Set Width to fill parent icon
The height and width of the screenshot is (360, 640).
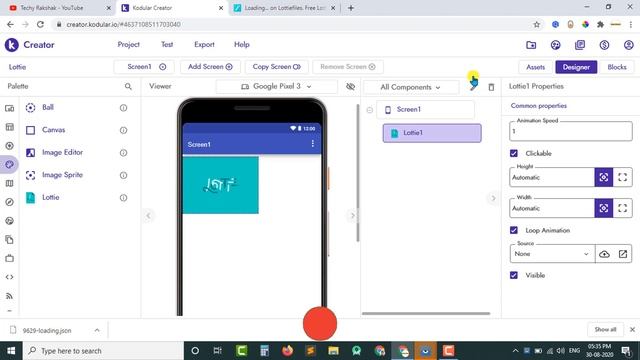pyautogui.click(x=622, y=208)
